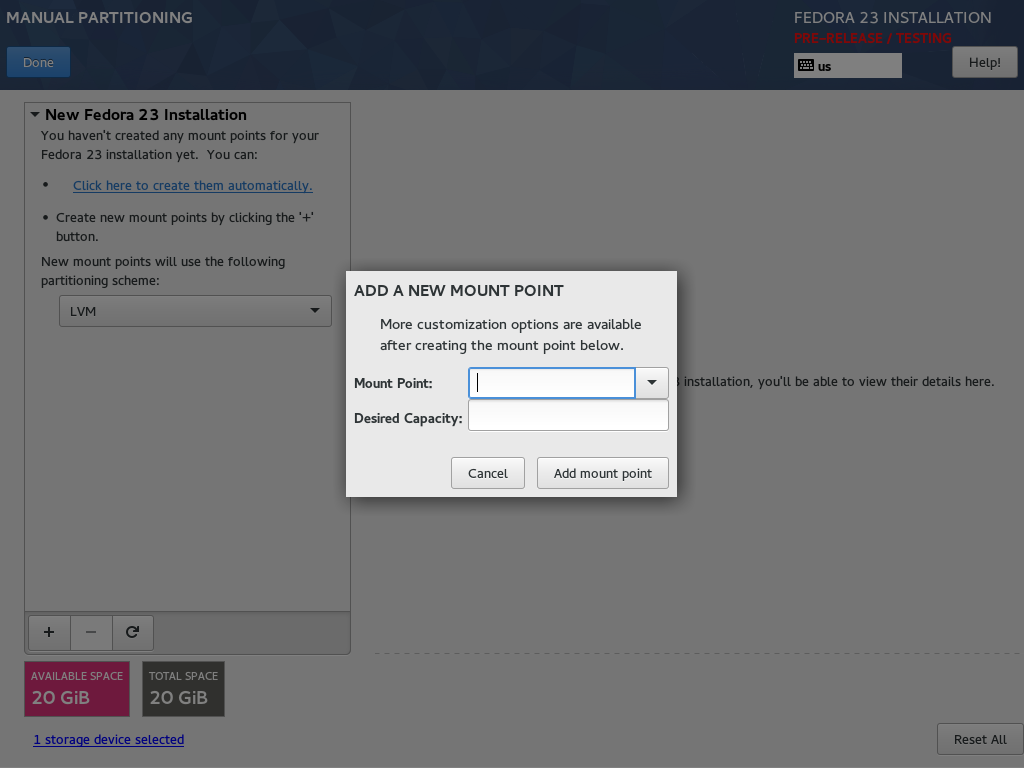Click the PRE-RELEASE / TESTING label
1024x768 pixels.
(872, 38)
